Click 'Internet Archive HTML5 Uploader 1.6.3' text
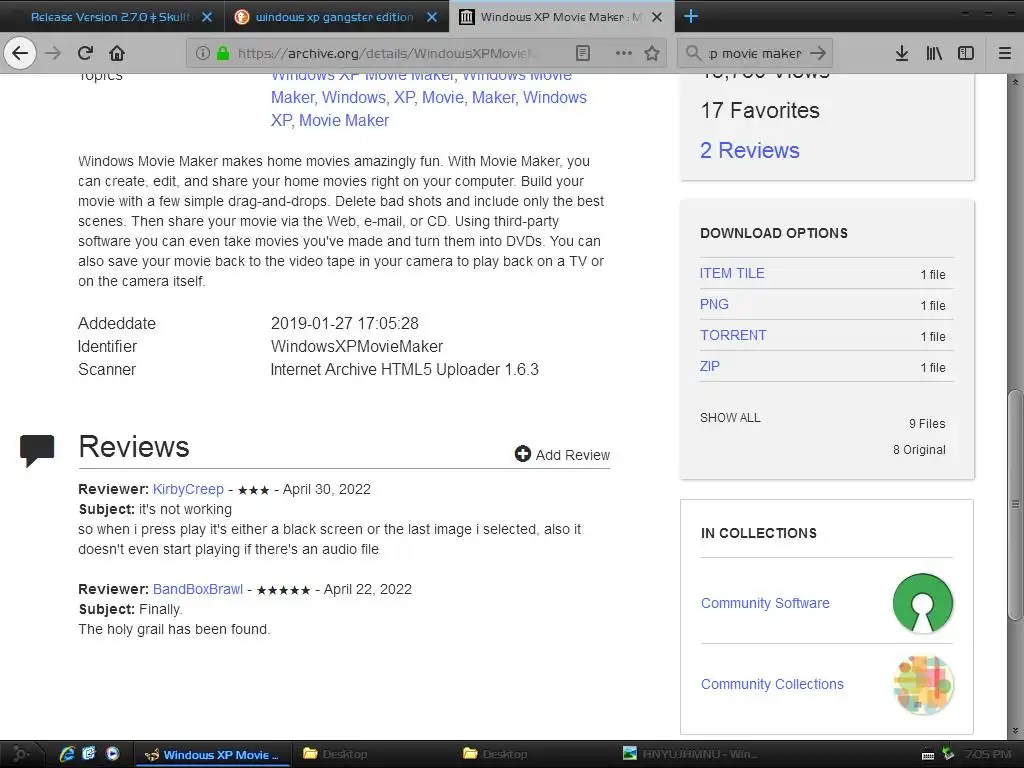 (x=404, y=369)
